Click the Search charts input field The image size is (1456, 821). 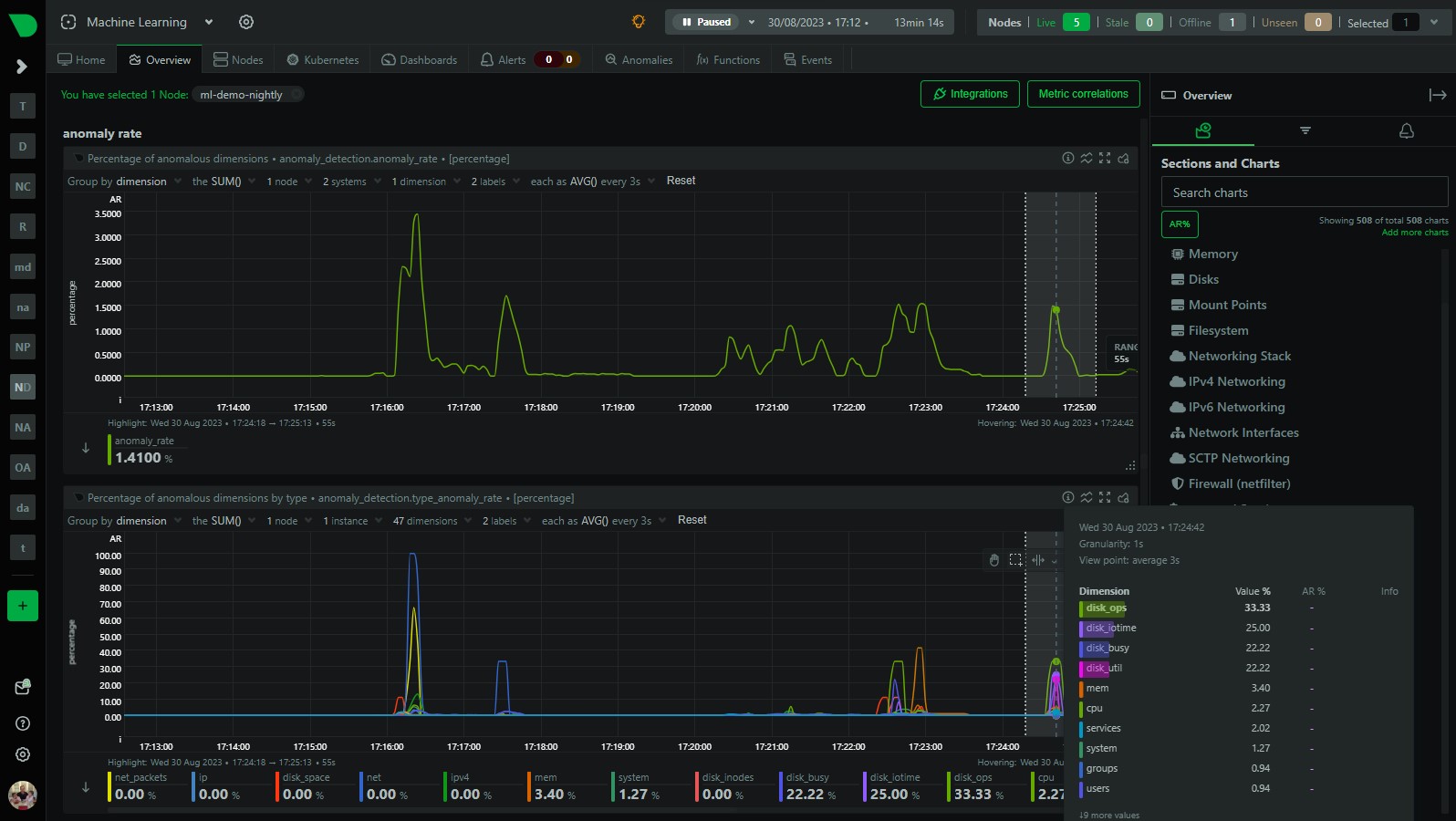1304,192
